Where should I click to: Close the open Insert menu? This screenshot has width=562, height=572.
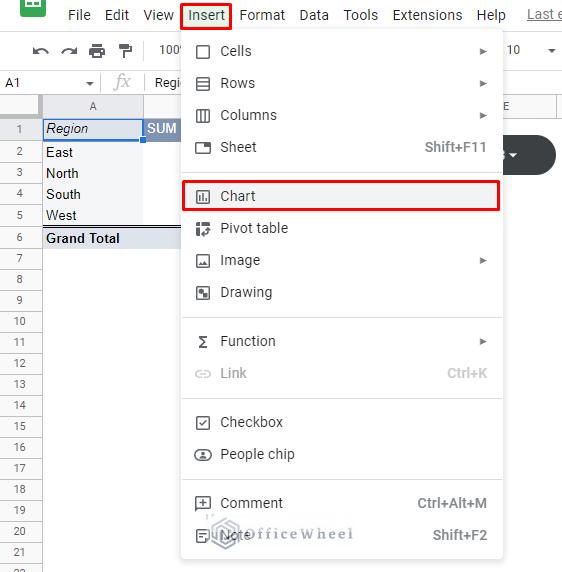[206, 16]
